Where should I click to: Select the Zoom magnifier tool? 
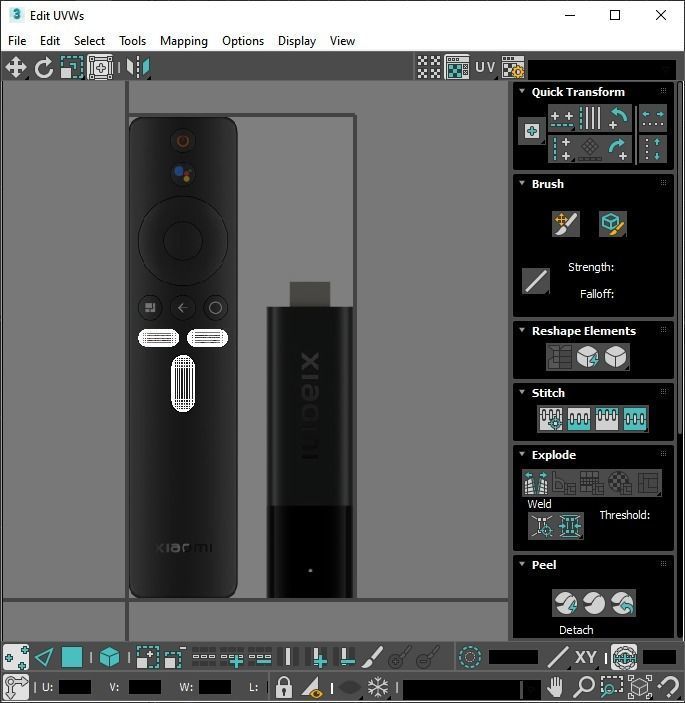pyautogui.click(x=584, y=686)
